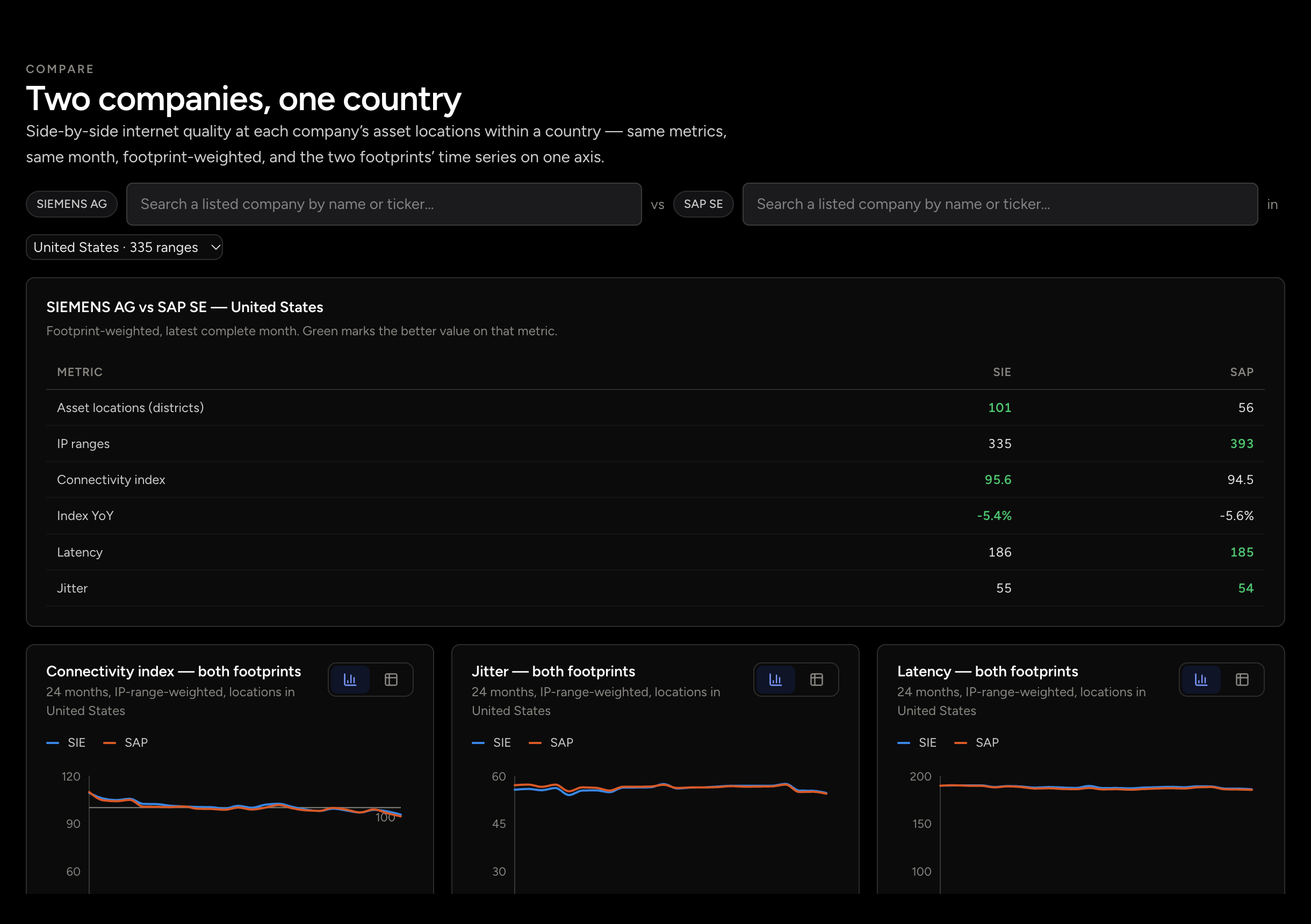Click the SIE asset locations value 101
This screenshot has height=924, width=1311.
(x=1000, y=408)
